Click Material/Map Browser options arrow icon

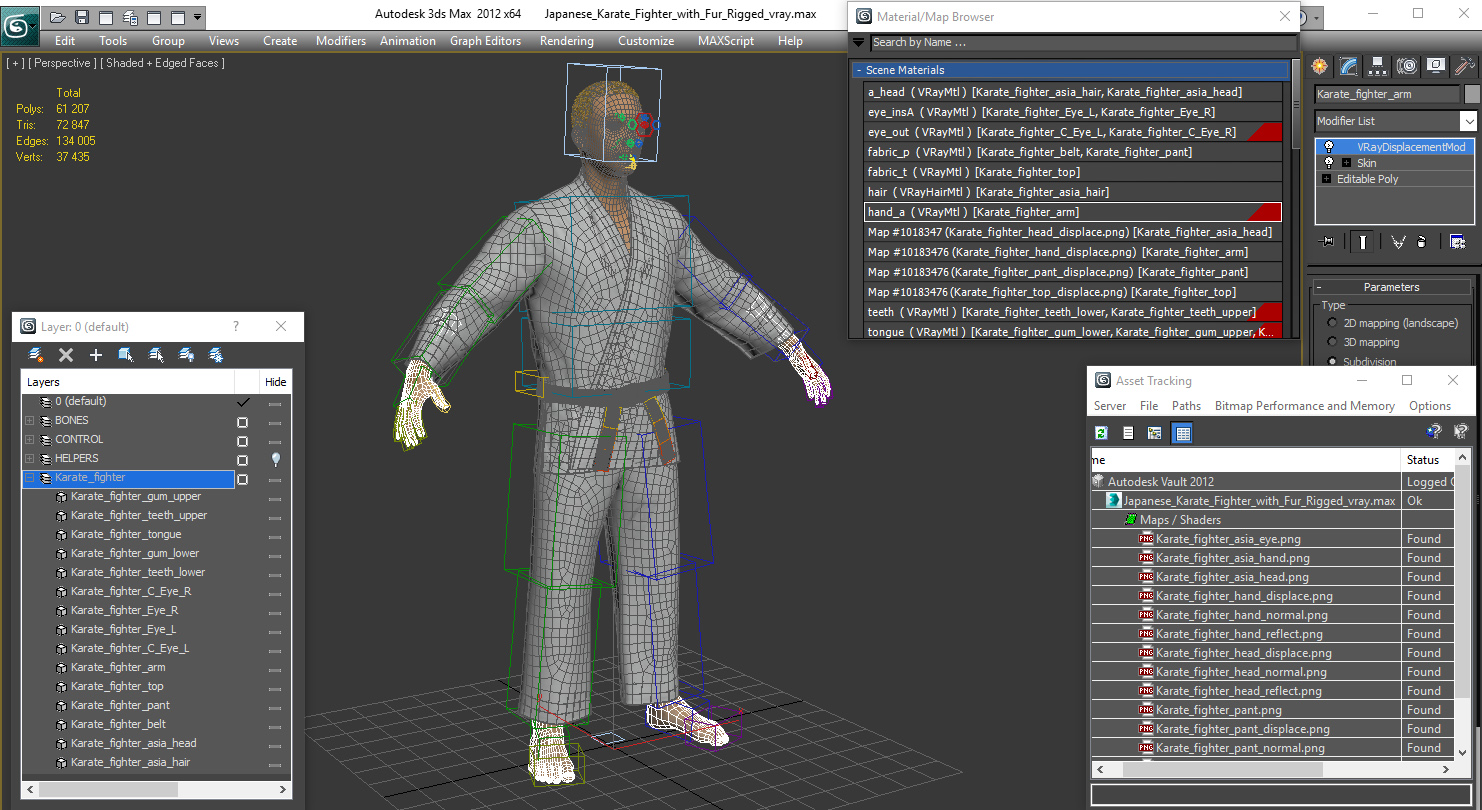pyautogui.click(x=858, y=43)
